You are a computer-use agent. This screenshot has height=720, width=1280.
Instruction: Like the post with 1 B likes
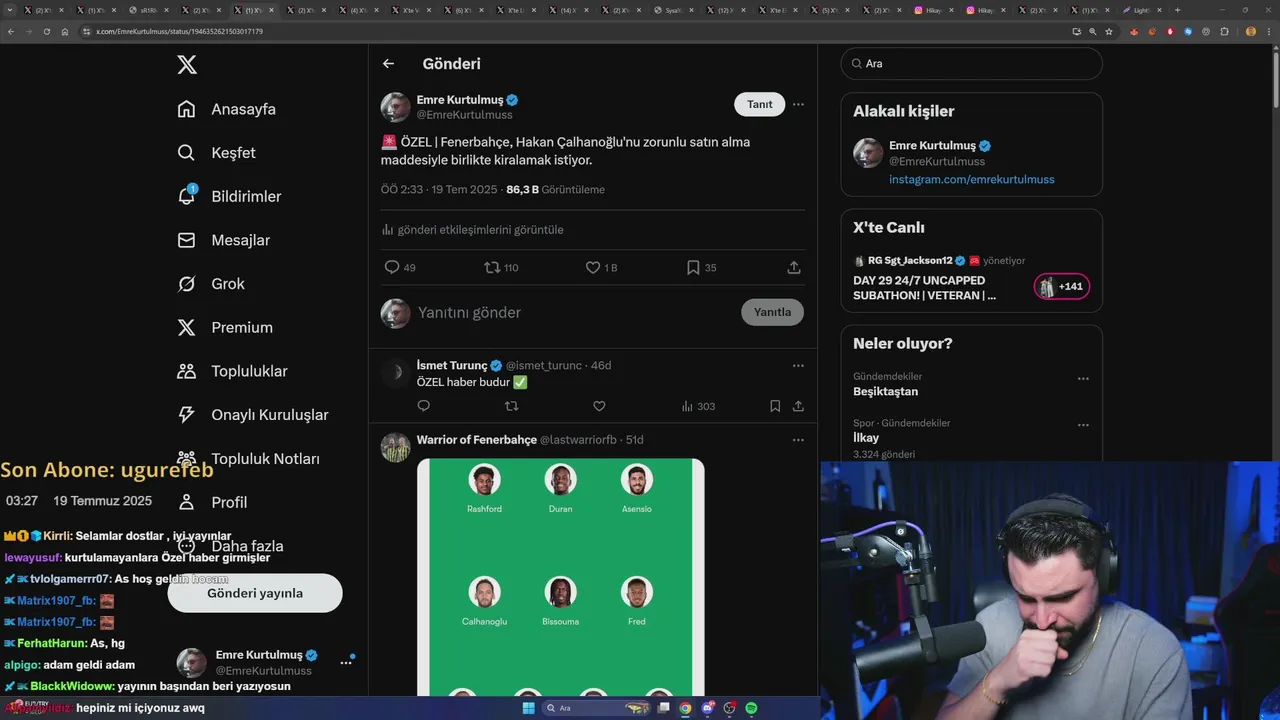click(x=601, y=267)
